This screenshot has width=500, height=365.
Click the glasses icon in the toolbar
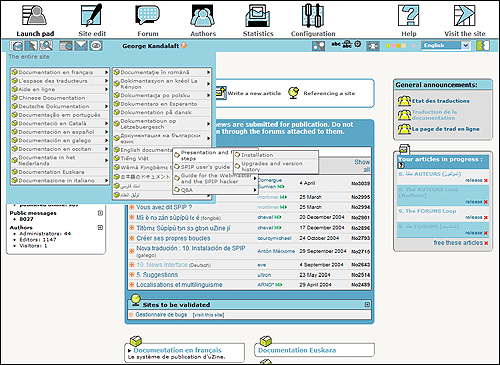coord(96,45)
